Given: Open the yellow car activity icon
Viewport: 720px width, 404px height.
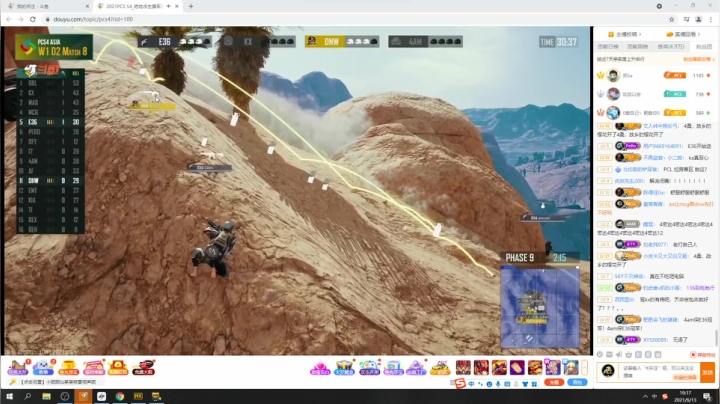Looking at the screenshot, I should (440, 368).
